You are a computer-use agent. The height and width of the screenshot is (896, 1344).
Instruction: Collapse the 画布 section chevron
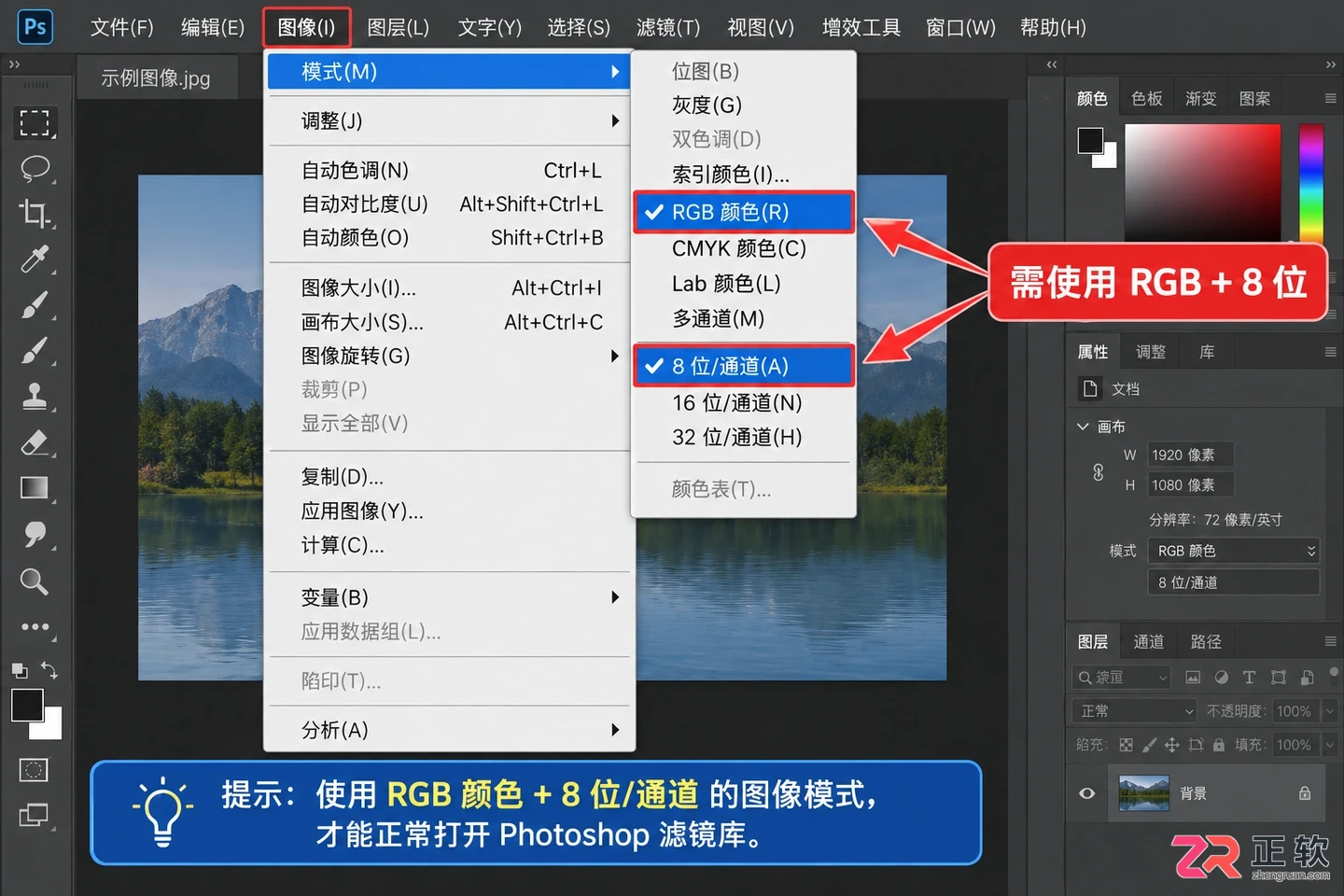pos(1083,427)
